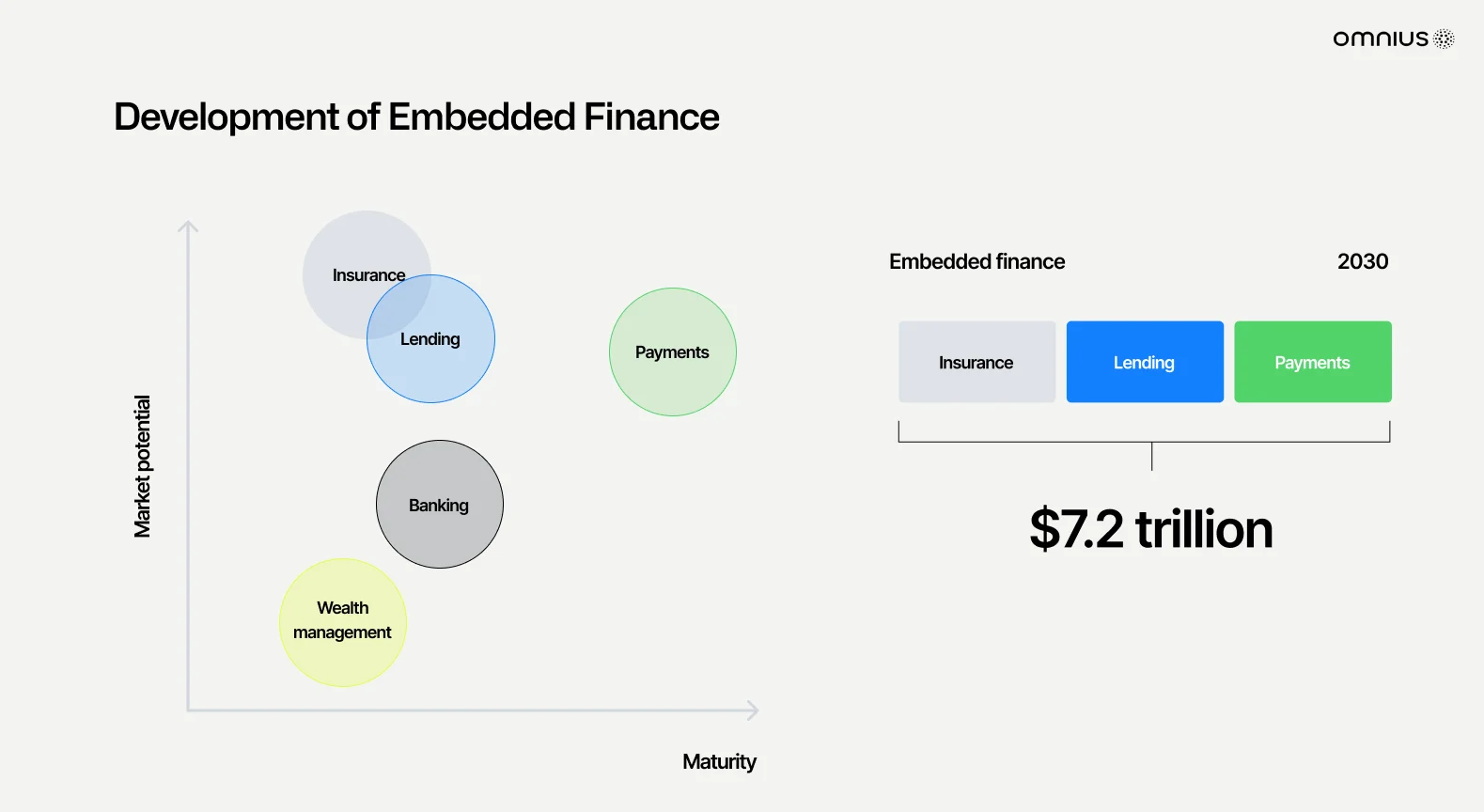The image size is (1484, 812).
Task: Click the Maturity axis label
Action: tap(719, 761)
